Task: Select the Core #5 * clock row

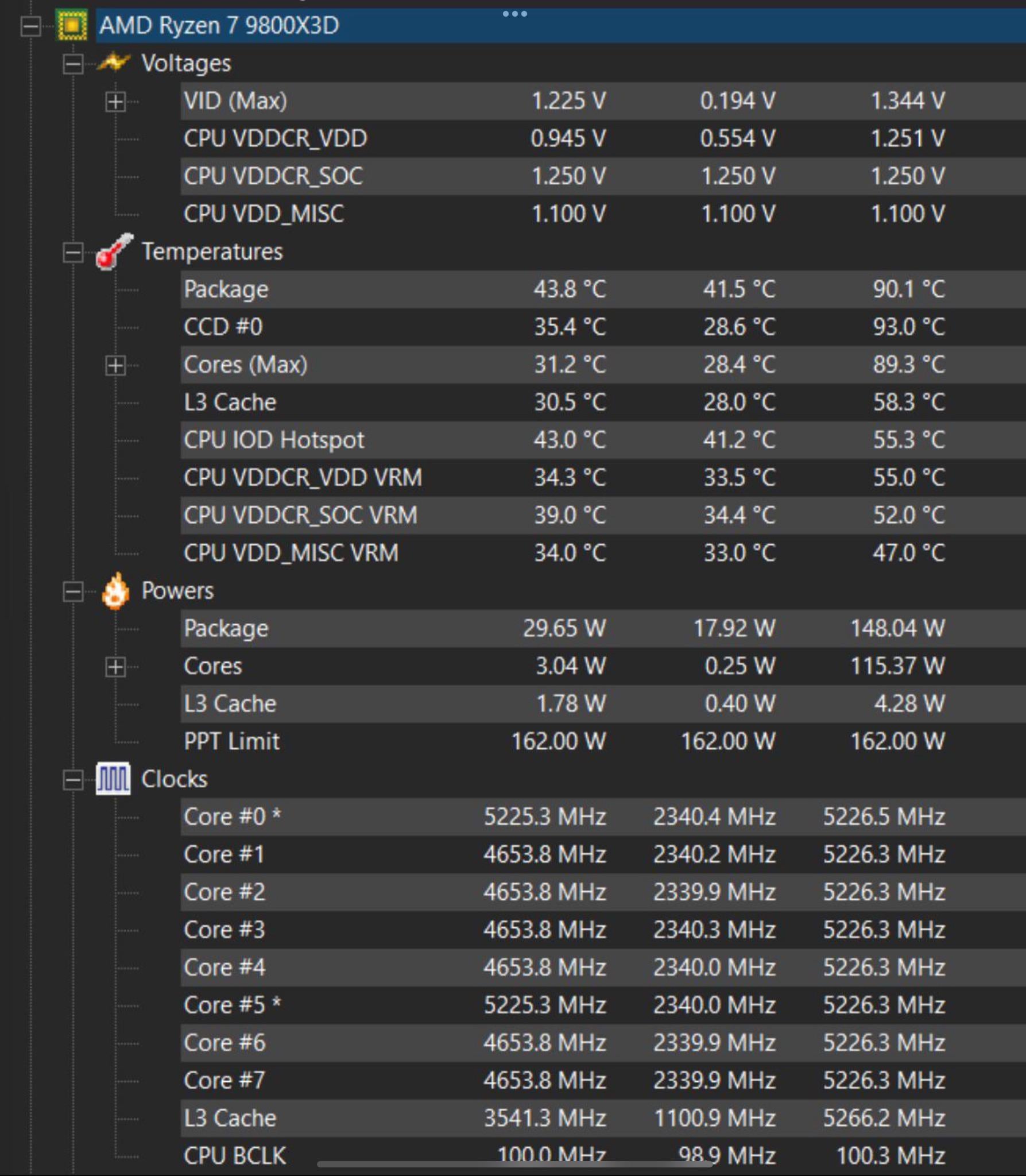Action: click(603, 1005)
